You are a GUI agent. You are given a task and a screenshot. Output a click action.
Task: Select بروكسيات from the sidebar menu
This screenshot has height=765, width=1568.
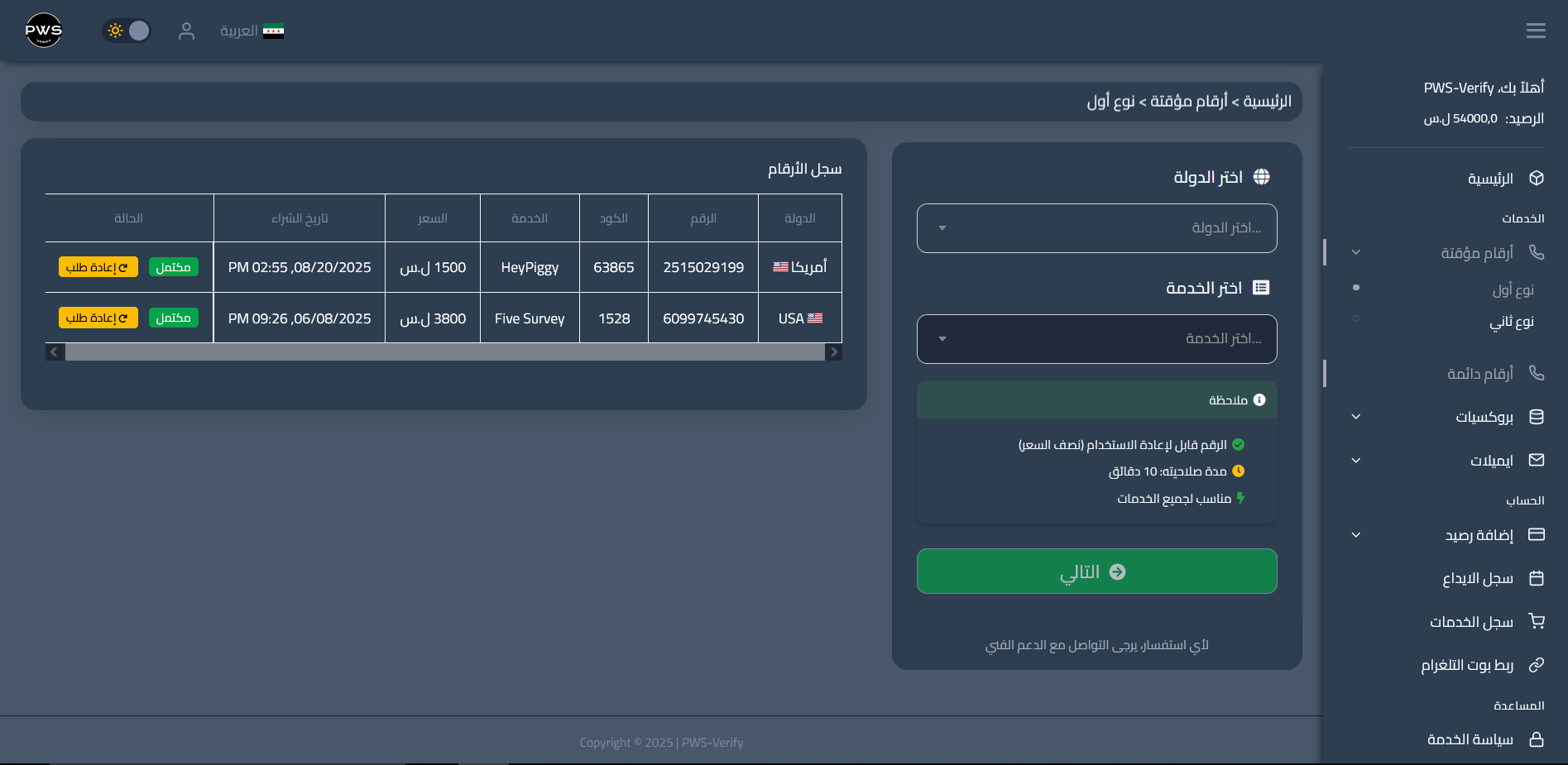pyautogui.click(x=1484, y=417)
